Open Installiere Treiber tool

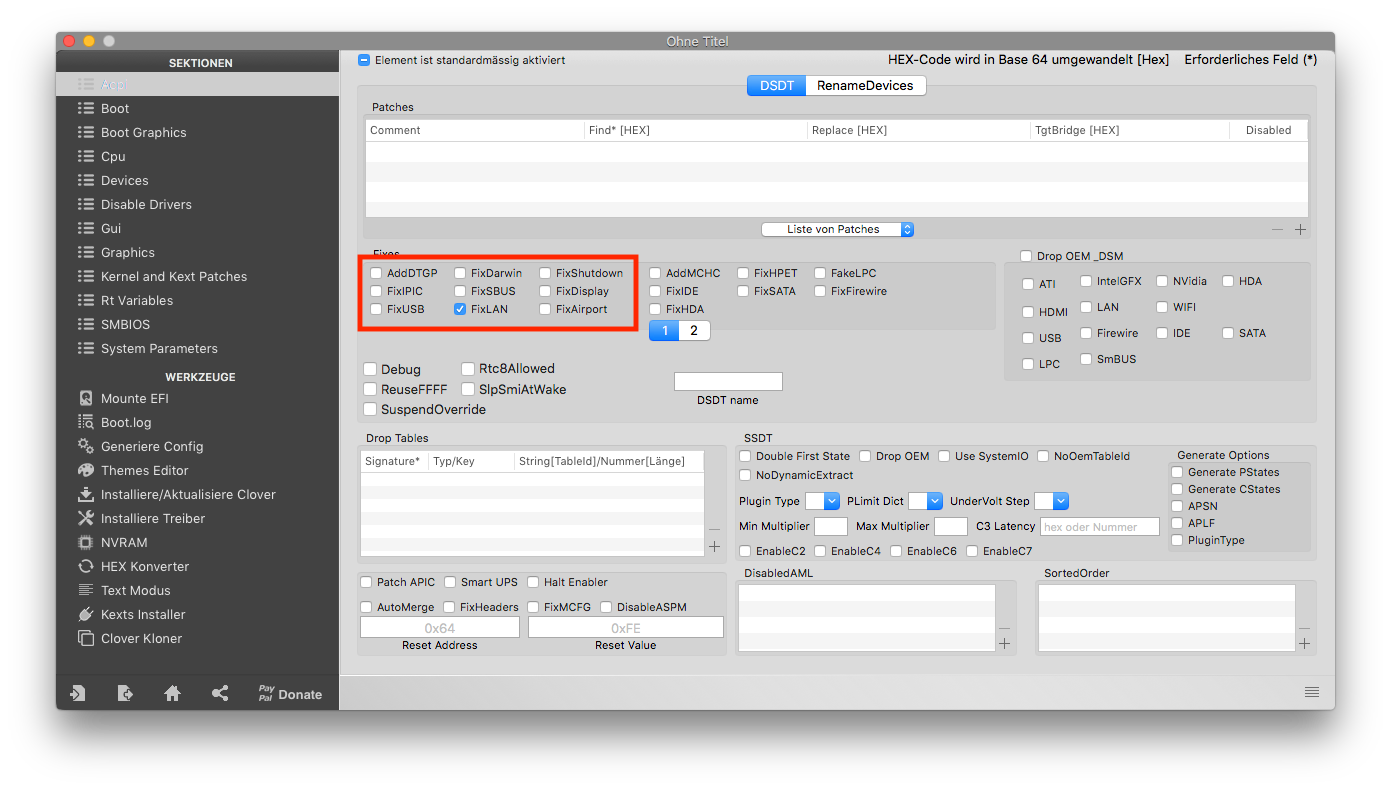tap(152, 518)
